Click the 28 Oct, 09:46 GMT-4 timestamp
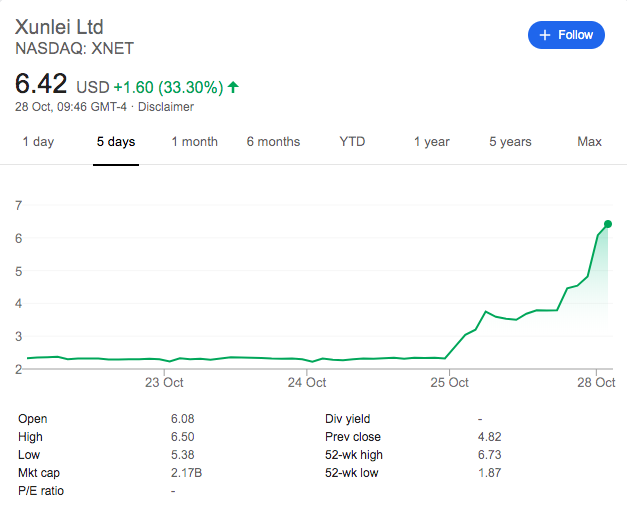Screen dimensions: 627x509 coord(71,107)
